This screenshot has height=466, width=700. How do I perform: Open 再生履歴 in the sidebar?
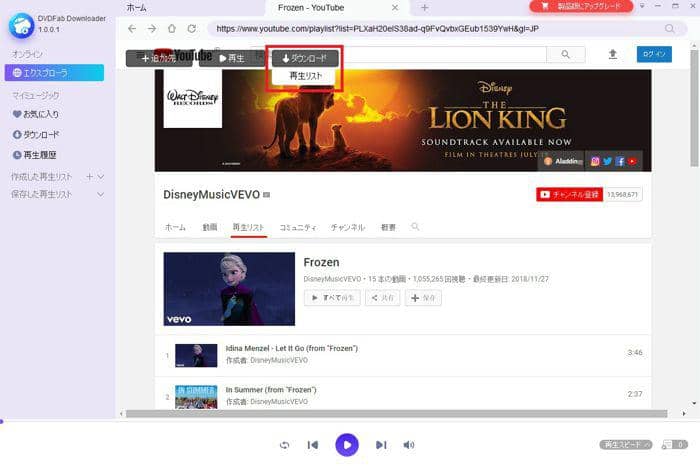[34, 155]
